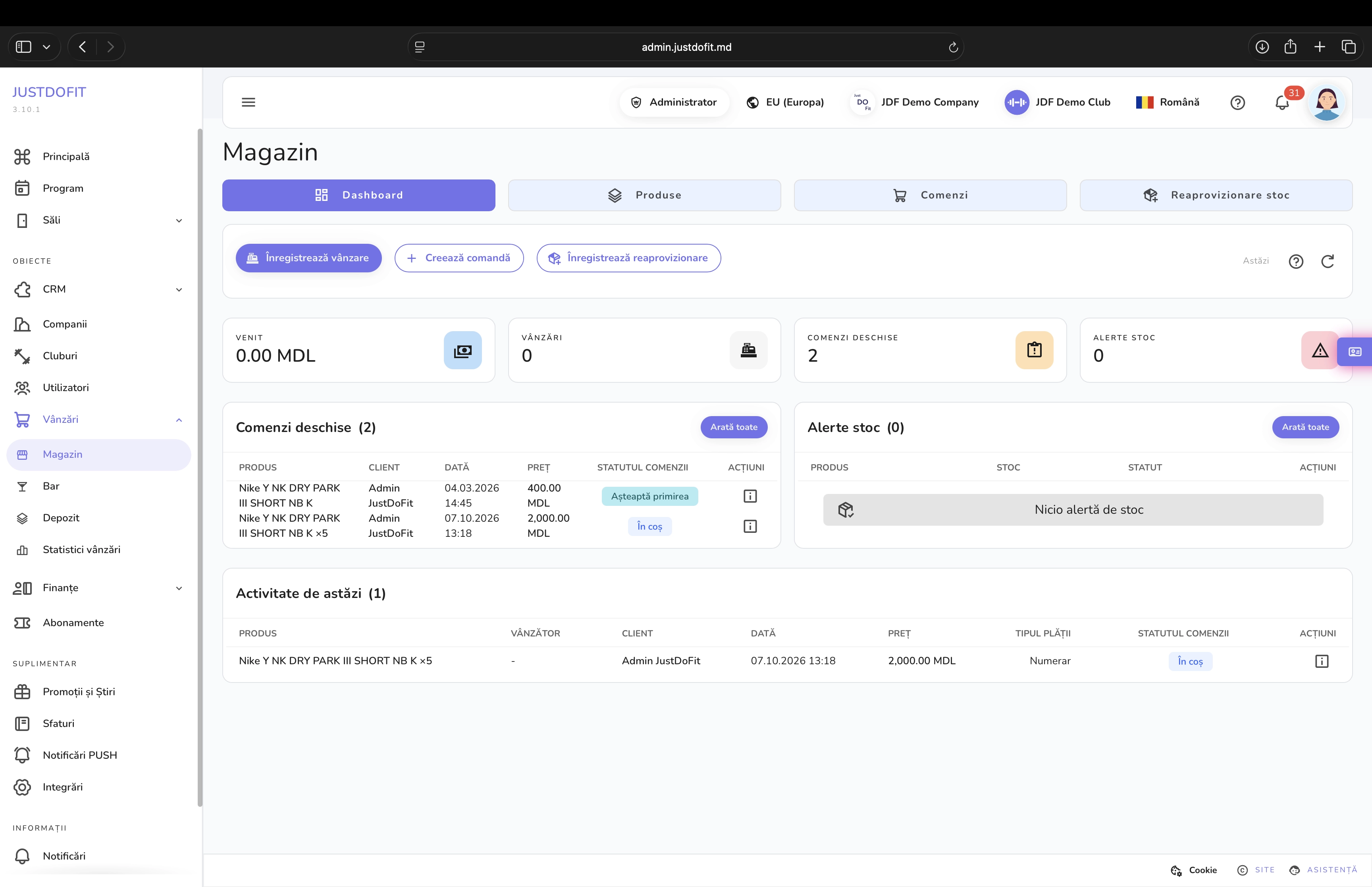
Task: Open the notifications bell with 31 badge
Action: [x=1282, y=102]
